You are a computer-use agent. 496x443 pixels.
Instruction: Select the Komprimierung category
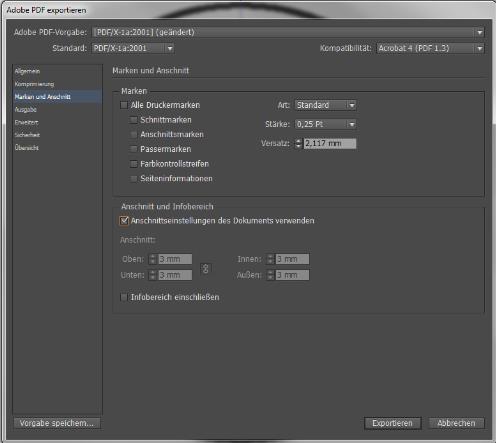[x=34, y=84]
